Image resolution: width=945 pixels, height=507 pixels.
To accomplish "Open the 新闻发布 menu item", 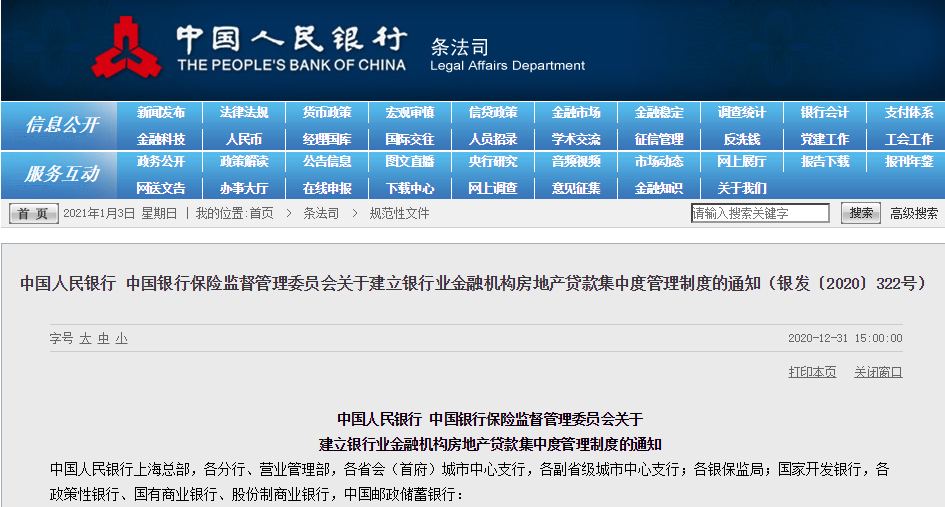I will (x=161, y=113).
